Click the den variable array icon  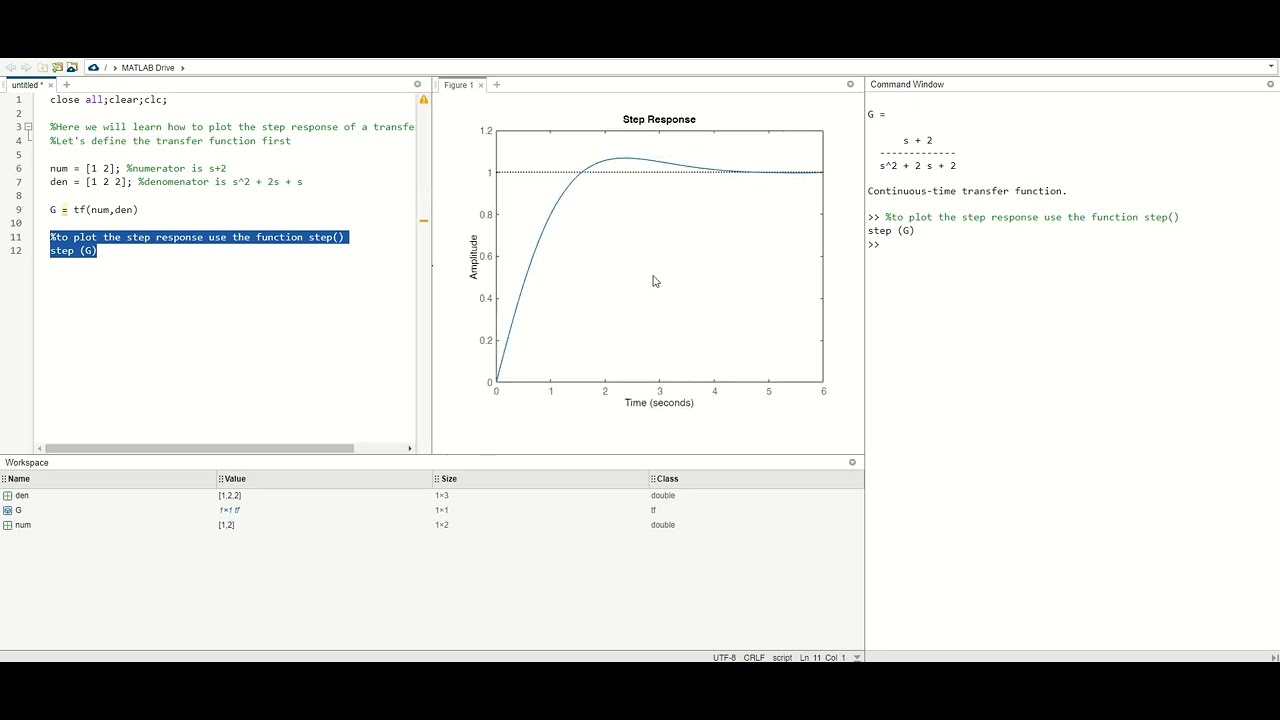pos(8,496)
